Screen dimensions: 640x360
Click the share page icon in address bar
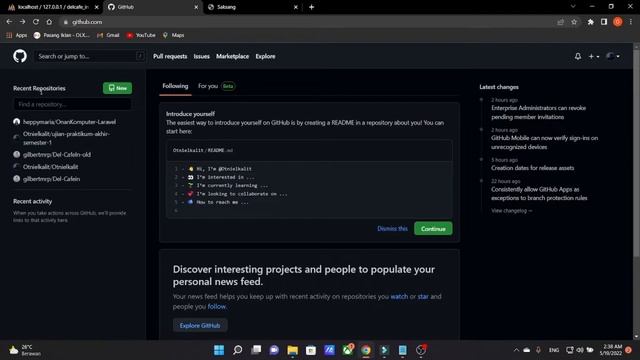tap(560, 22)
